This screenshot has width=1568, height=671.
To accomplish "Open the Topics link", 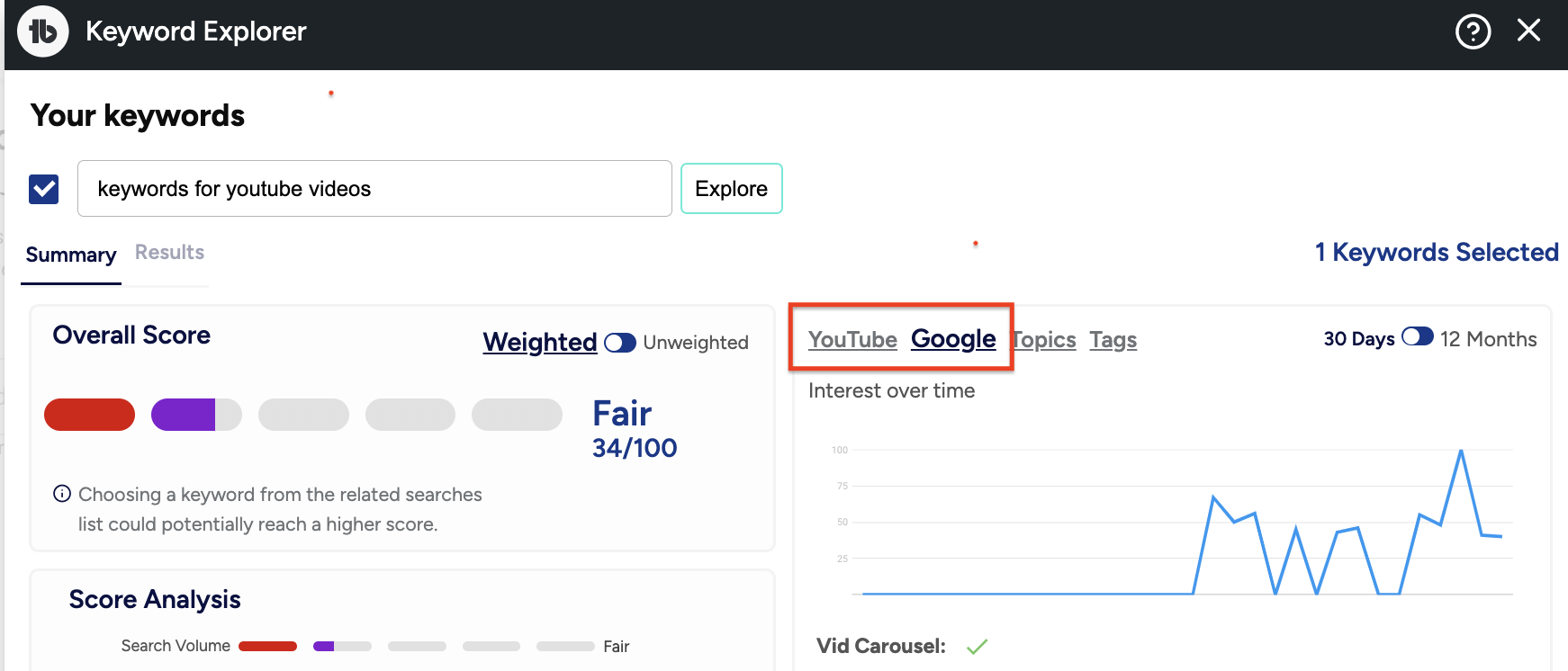I will [x=1045, y=340].
